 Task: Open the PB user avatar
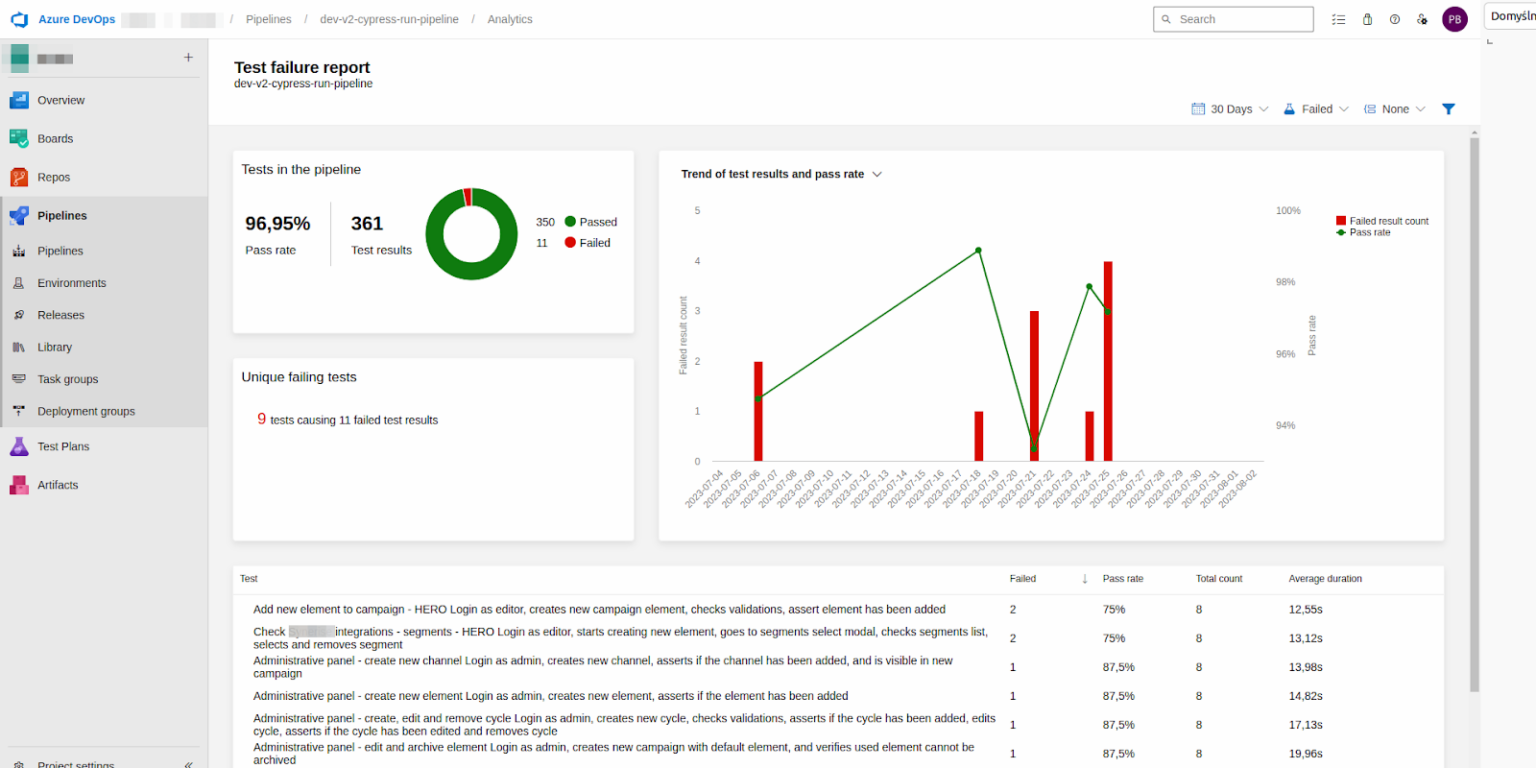click(1454, 19)
